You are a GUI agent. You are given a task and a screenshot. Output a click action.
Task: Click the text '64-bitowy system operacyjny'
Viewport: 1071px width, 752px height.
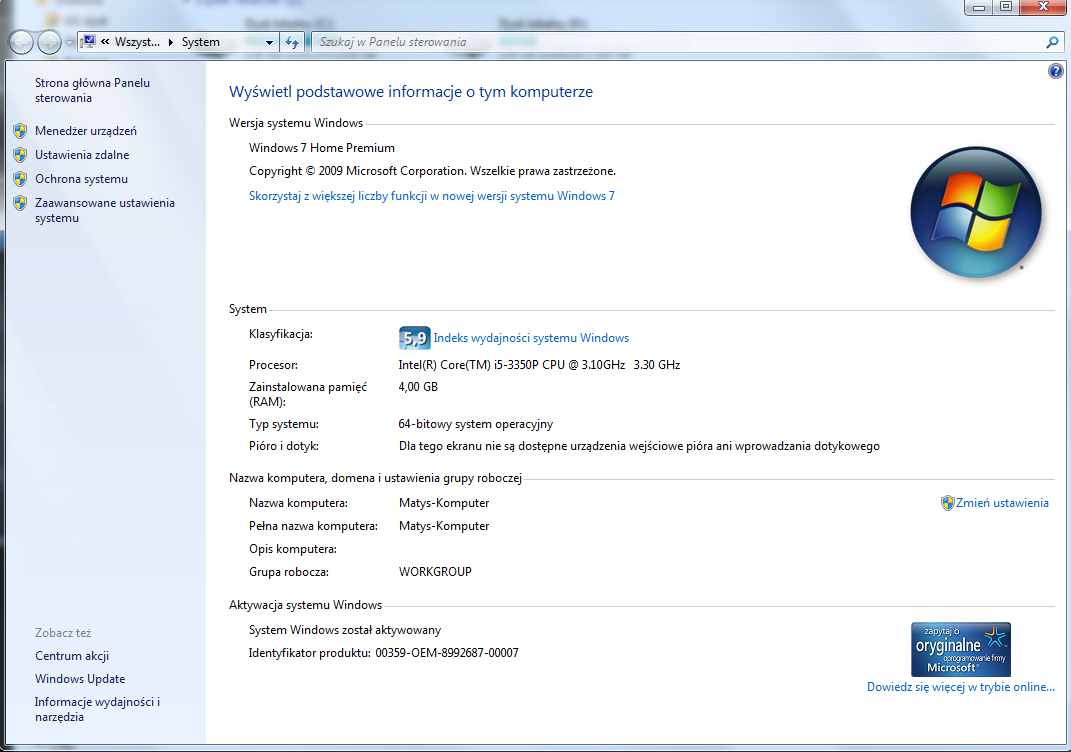tap(475, 424)
